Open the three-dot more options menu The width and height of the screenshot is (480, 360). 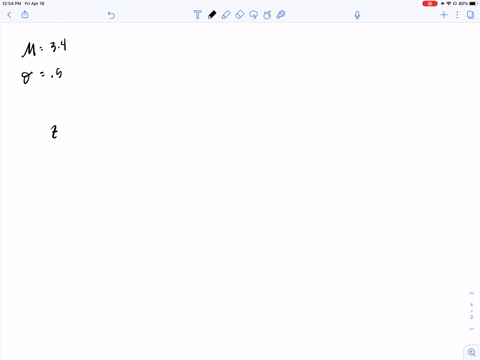click(x=457, y=15)
